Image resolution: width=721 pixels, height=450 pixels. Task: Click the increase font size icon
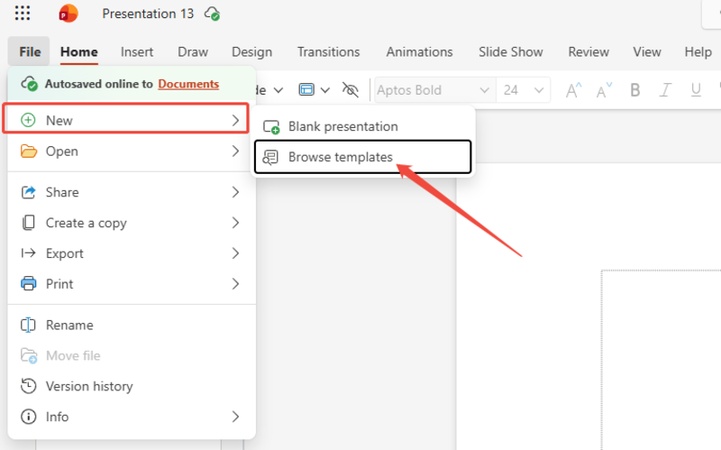[x=574, y=90]
